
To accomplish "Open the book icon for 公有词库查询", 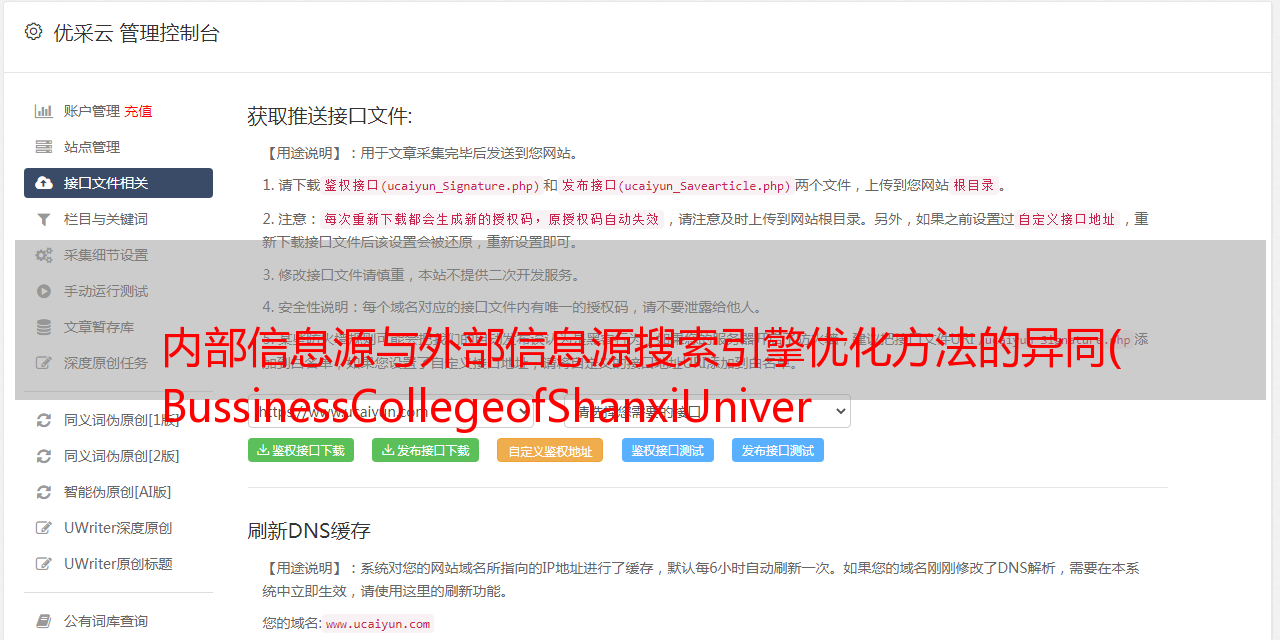I will pos(44,621).
